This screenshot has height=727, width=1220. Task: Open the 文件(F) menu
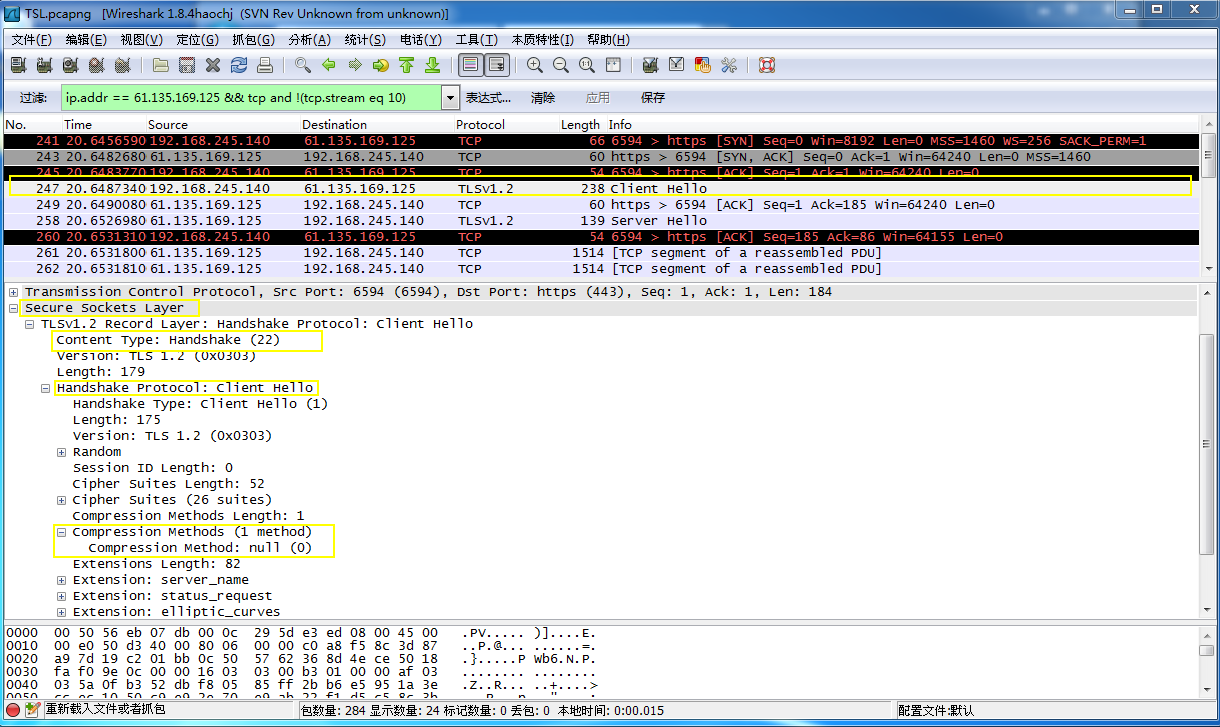click(x=32, y=40)
